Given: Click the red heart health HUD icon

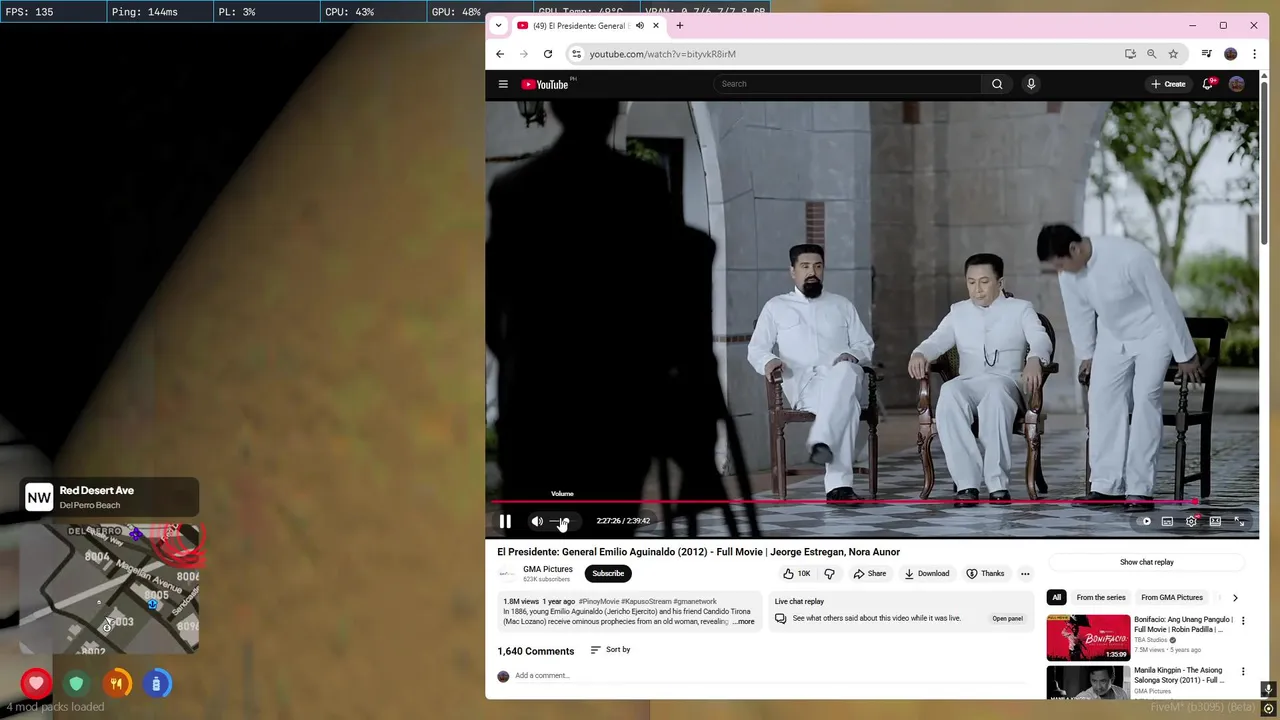Looking at the screenshot, I should [x=36, y=684].
